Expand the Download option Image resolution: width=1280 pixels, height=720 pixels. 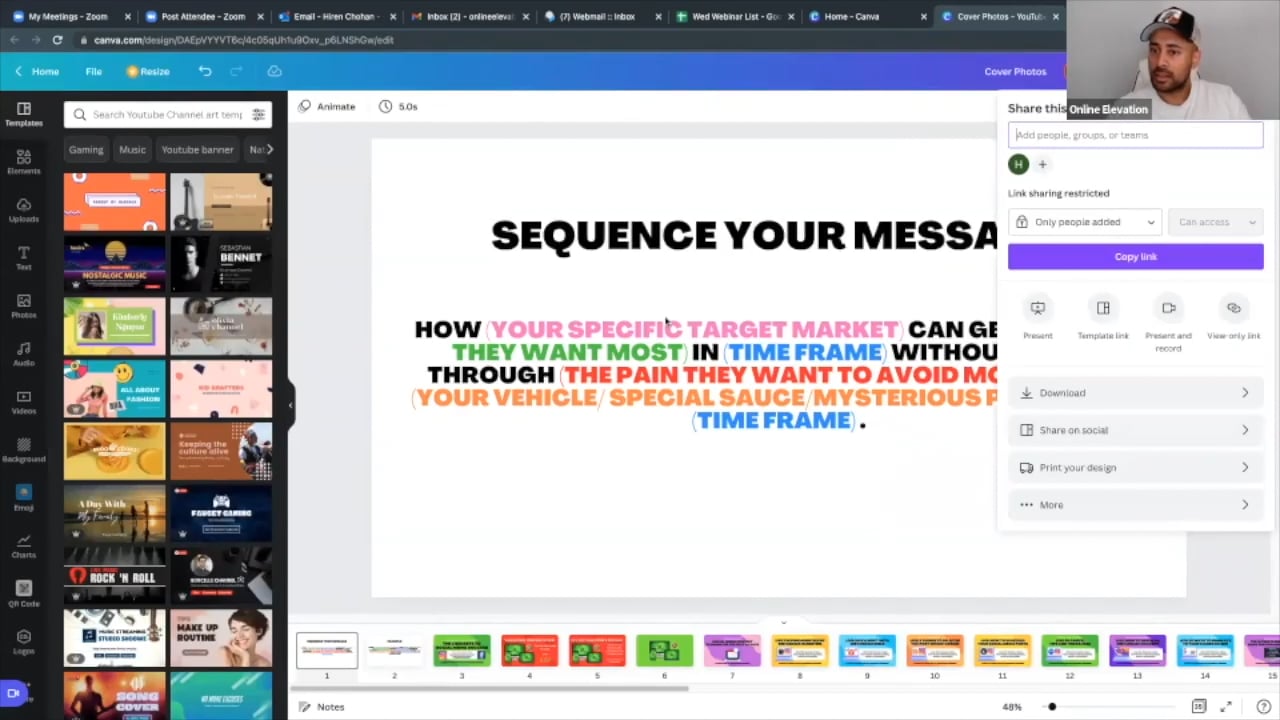point(1135,393)
